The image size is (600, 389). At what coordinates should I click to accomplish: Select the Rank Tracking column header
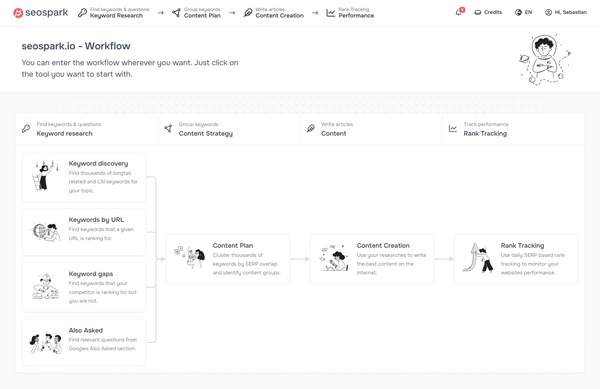(514, 129)
